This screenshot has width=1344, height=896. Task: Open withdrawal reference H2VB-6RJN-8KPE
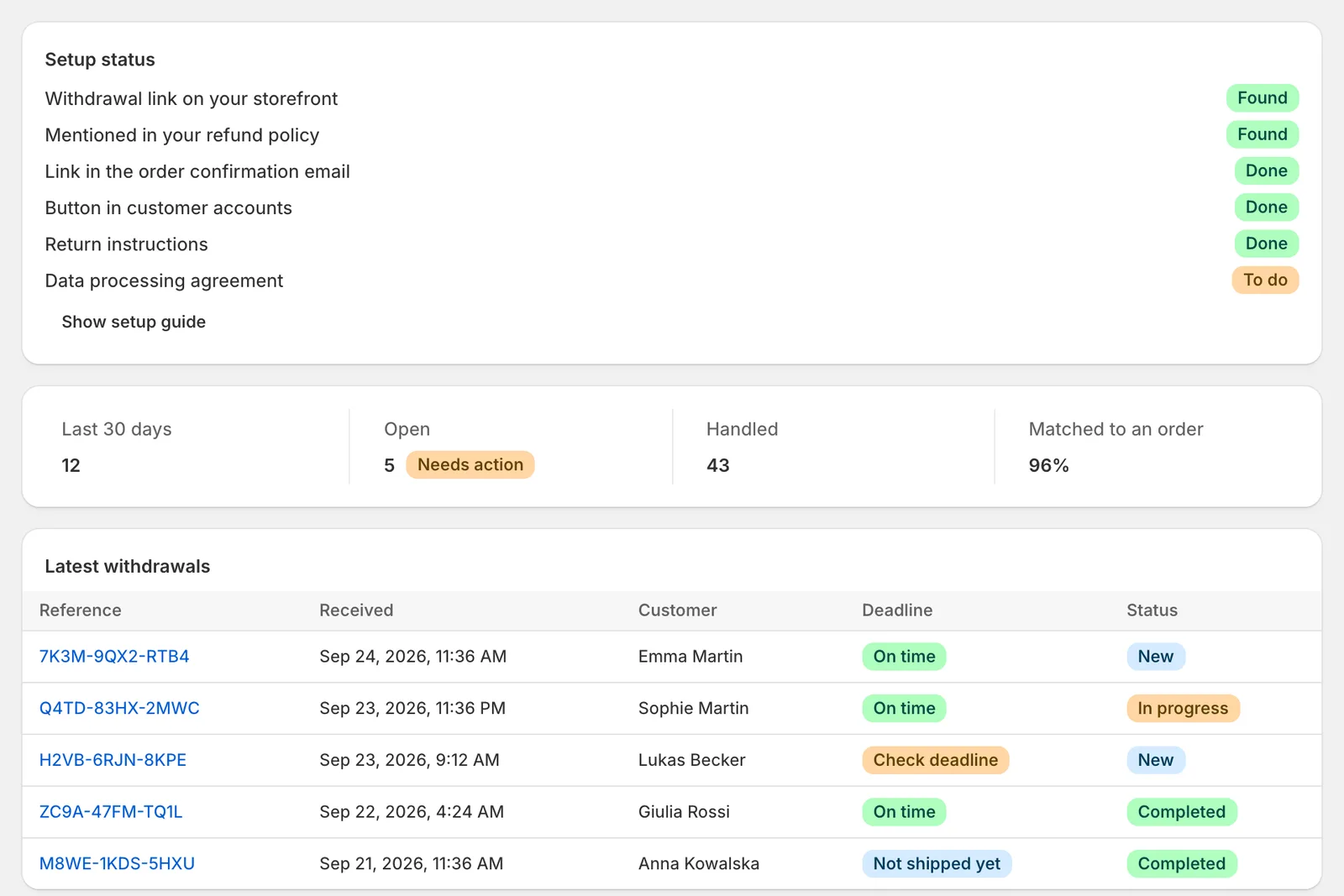pyautogui.click(x=113, y=760)
